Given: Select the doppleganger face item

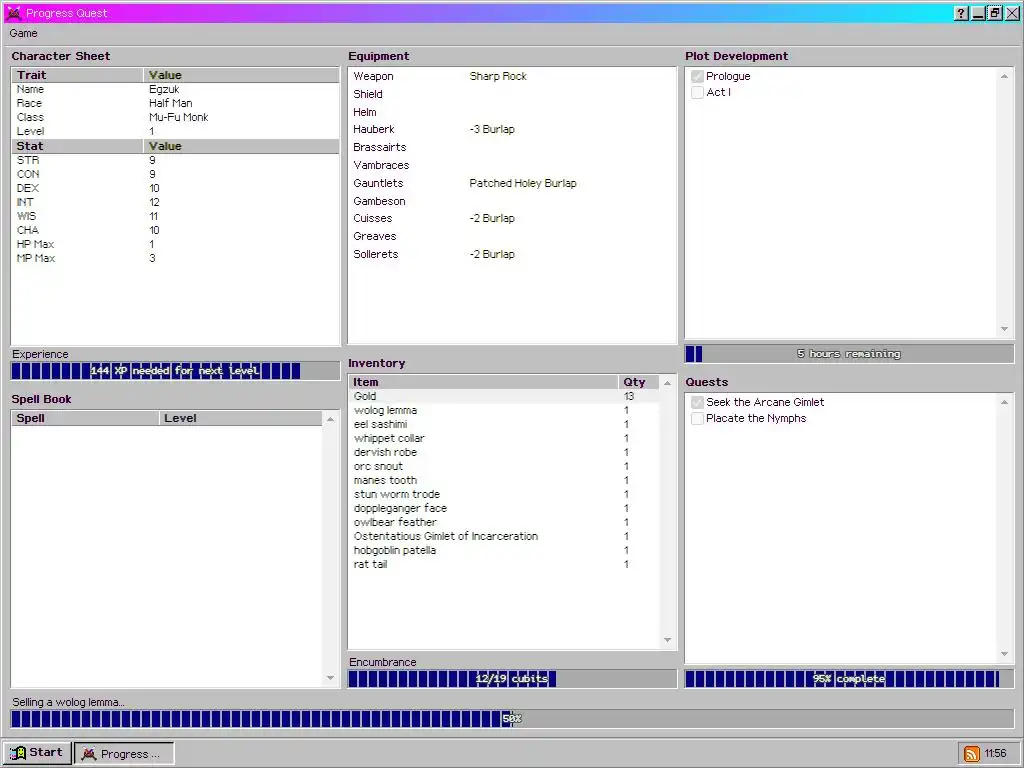Looking at the screenshot, I should 504,509.
